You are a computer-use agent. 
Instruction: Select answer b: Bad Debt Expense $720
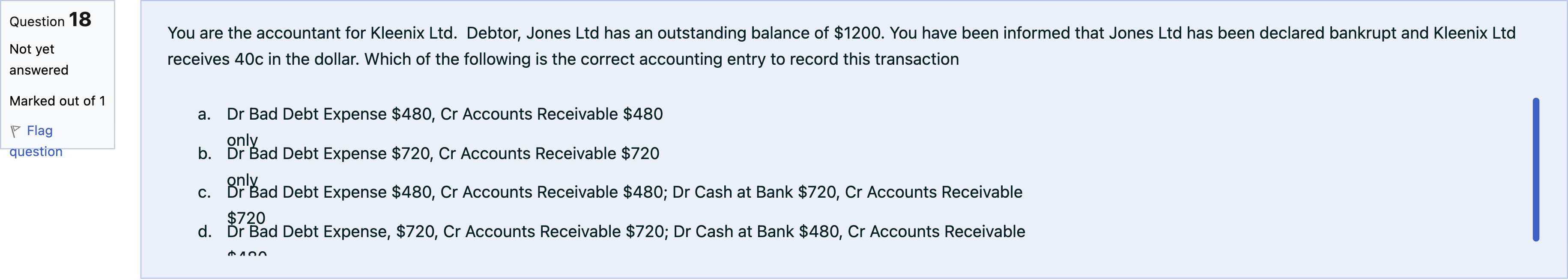pyautogui.click(x=442, y=153)
